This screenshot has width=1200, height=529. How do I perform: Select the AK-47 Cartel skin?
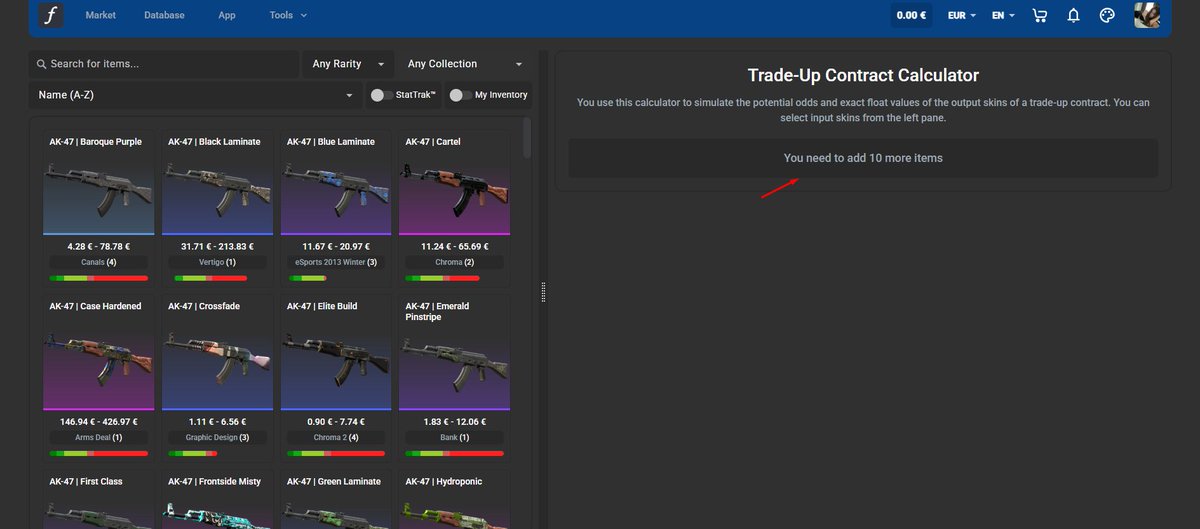(455, 208)
